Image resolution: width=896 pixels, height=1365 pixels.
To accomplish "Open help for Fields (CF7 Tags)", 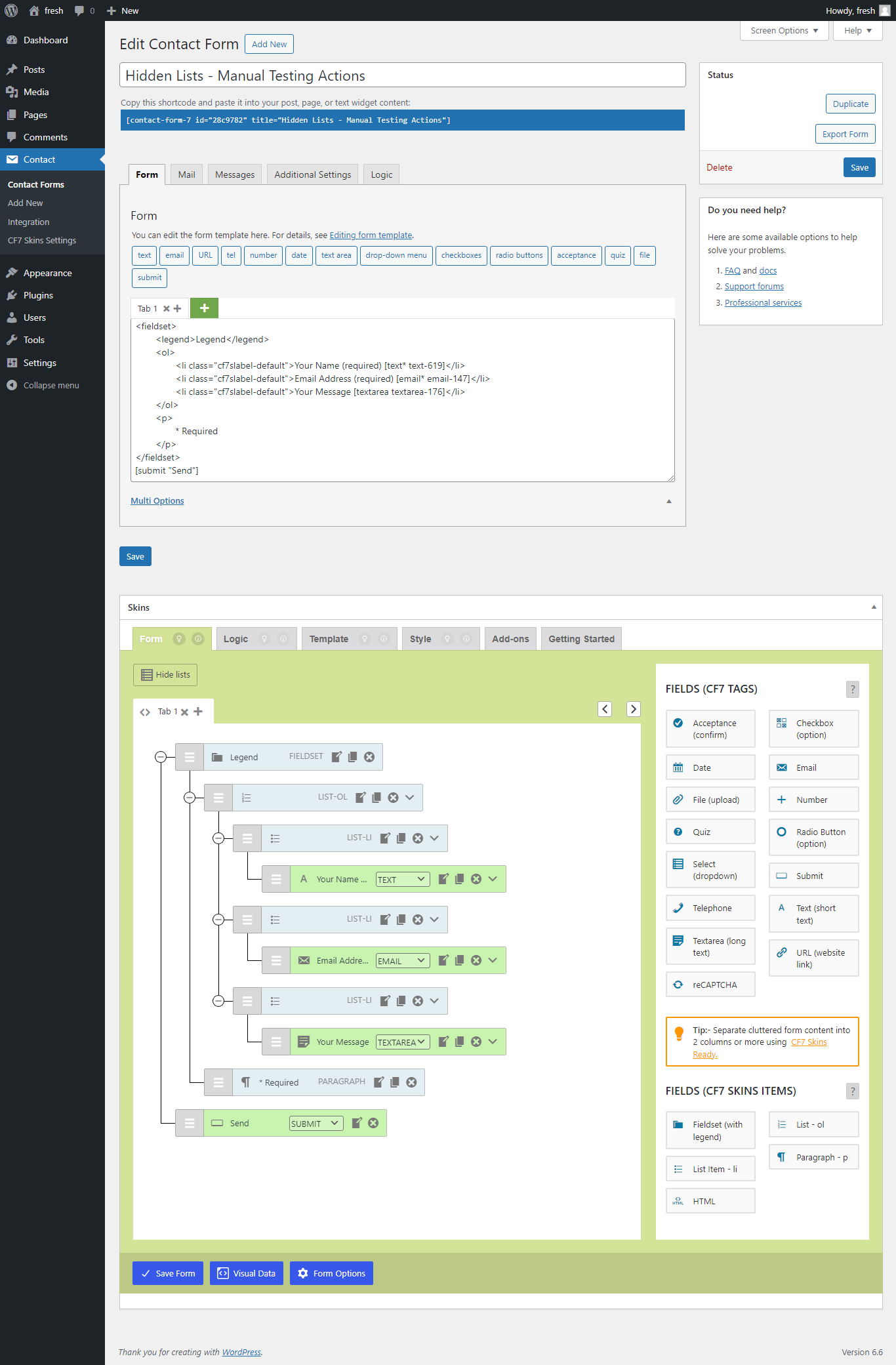I will click(x=852, y=689).
